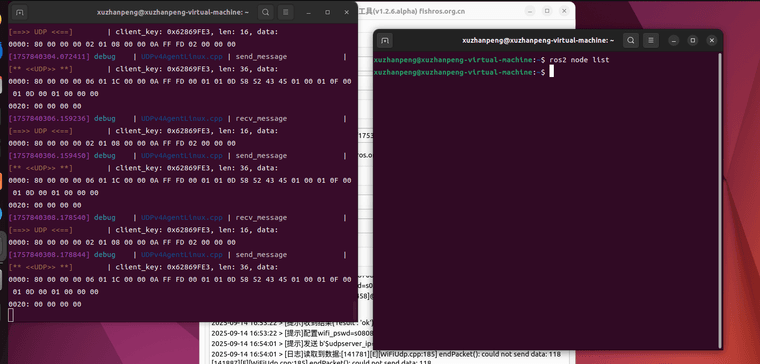Click send_message on the 1757840308.178844 line
The image size is (760, 364).
[x=261, y=255]
